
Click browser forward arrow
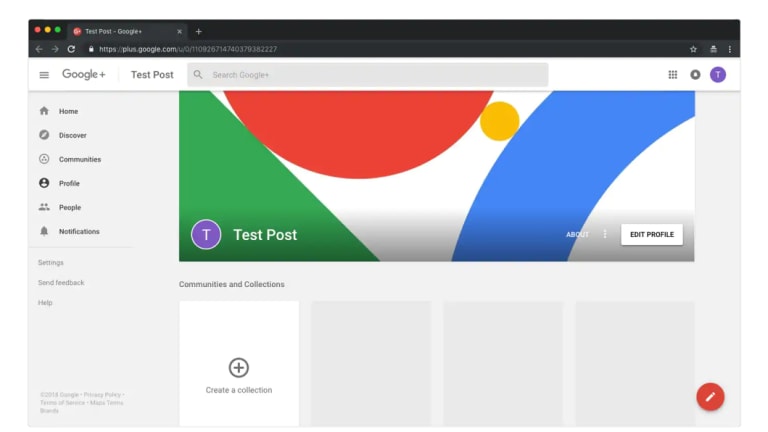pyautogui.click(x=55, y=49)
